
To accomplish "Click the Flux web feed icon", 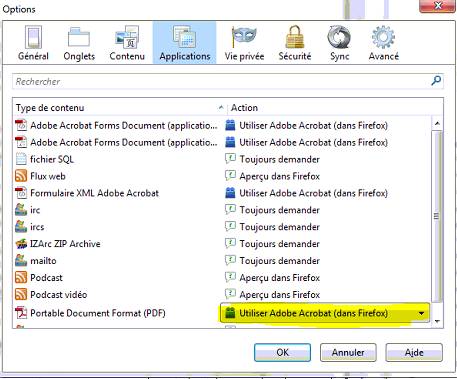I will coord(21,176).
